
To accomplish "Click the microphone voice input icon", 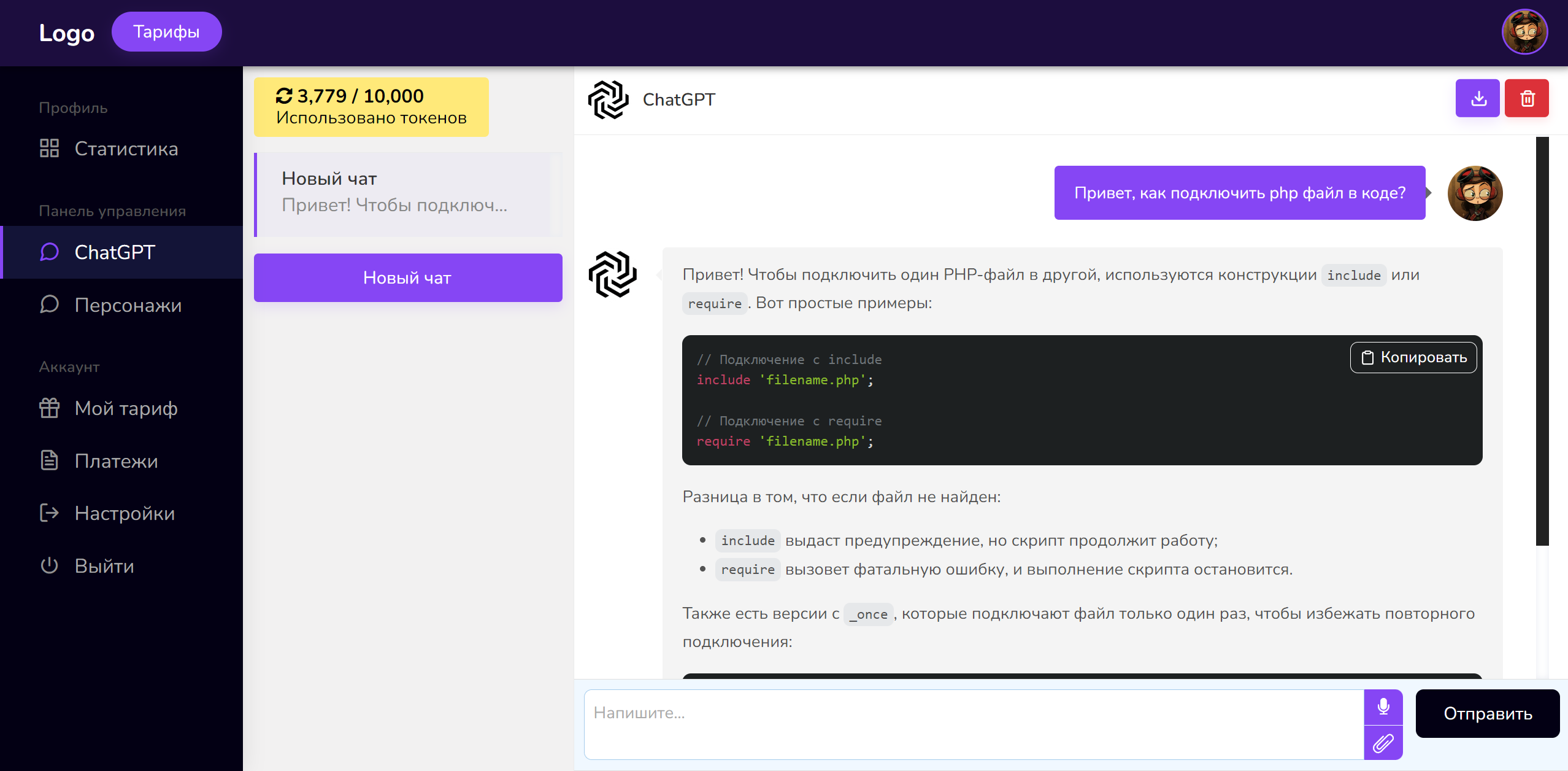I will (x=1383, y=707).
